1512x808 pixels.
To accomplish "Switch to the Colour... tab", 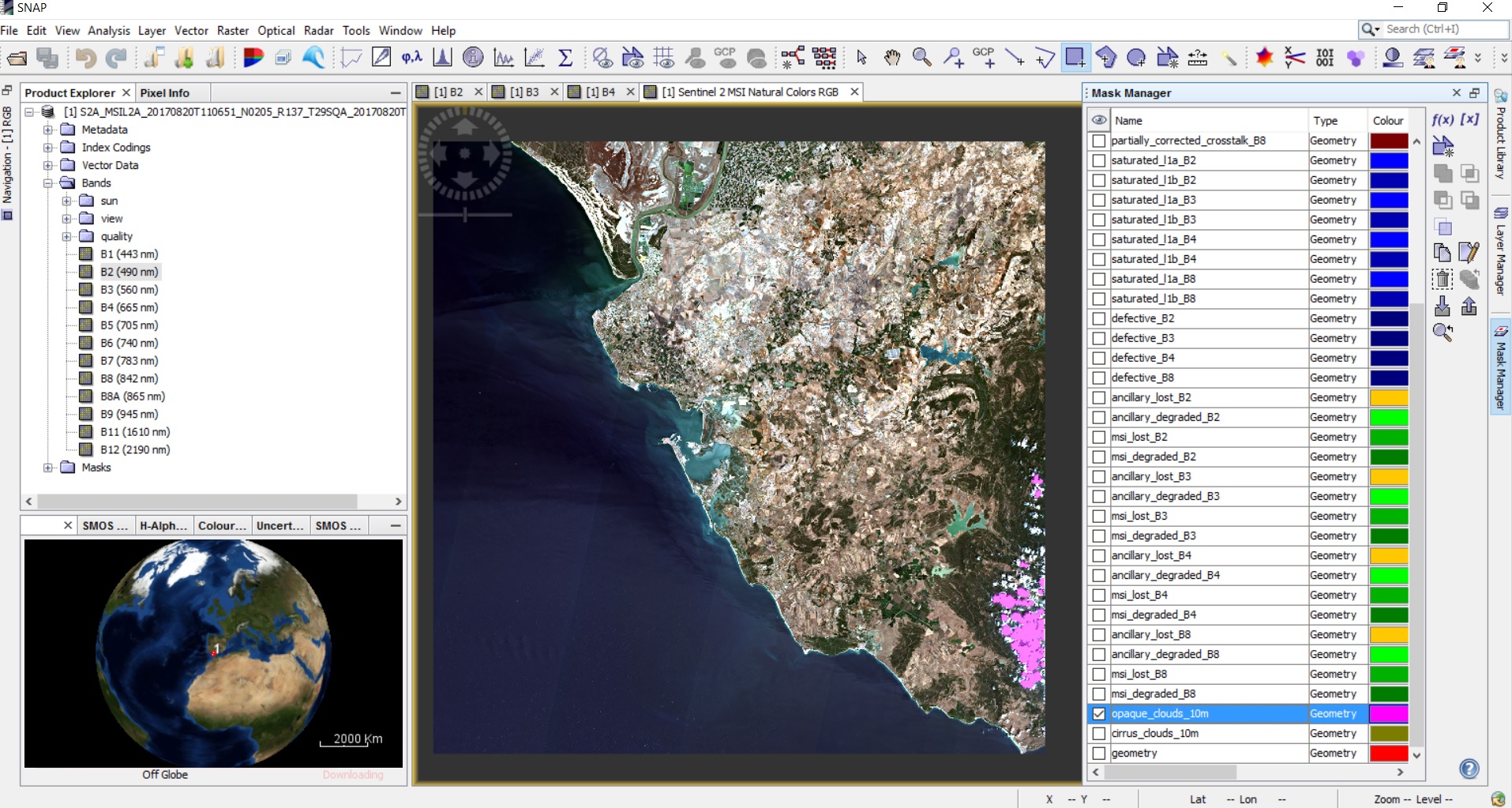I will coord(221,525).
